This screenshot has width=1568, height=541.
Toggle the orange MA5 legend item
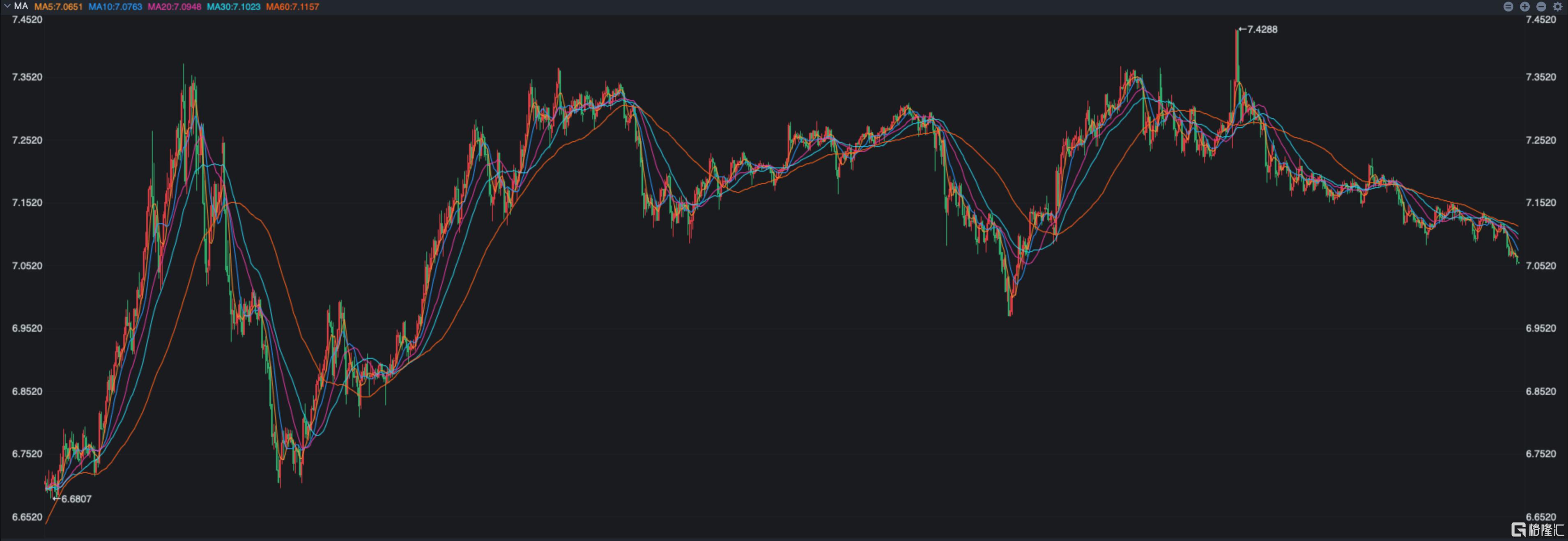pos(58,7)
